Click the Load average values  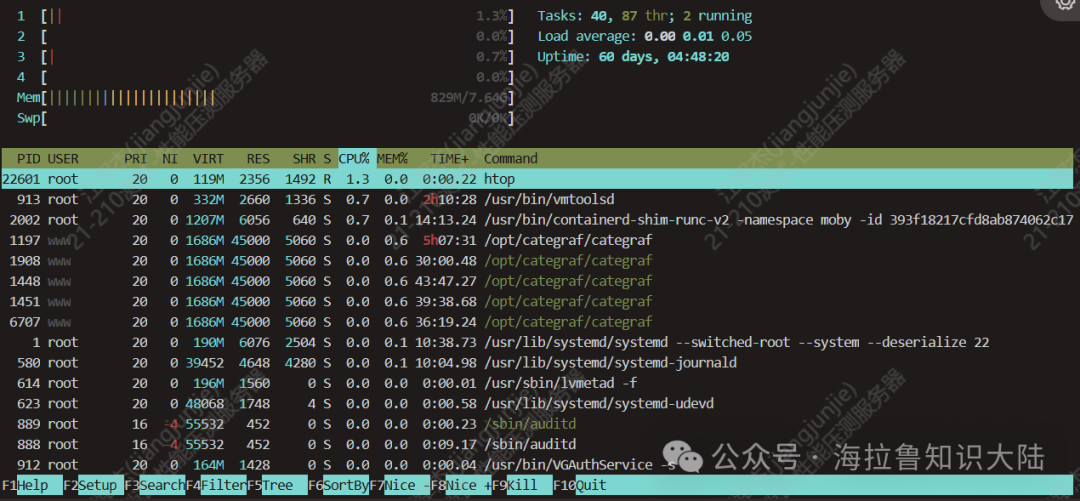point(698,37)
